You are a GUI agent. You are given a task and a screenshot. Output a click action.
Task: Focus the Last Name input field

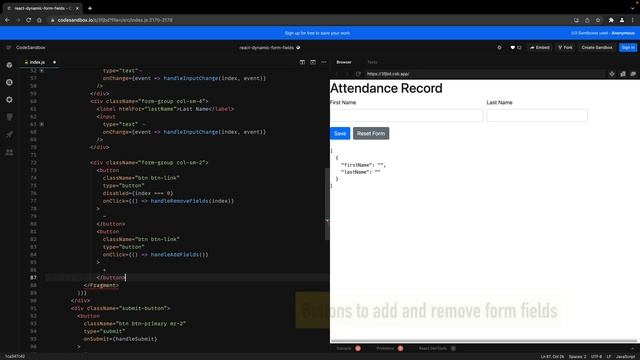(x=537, y=116)
